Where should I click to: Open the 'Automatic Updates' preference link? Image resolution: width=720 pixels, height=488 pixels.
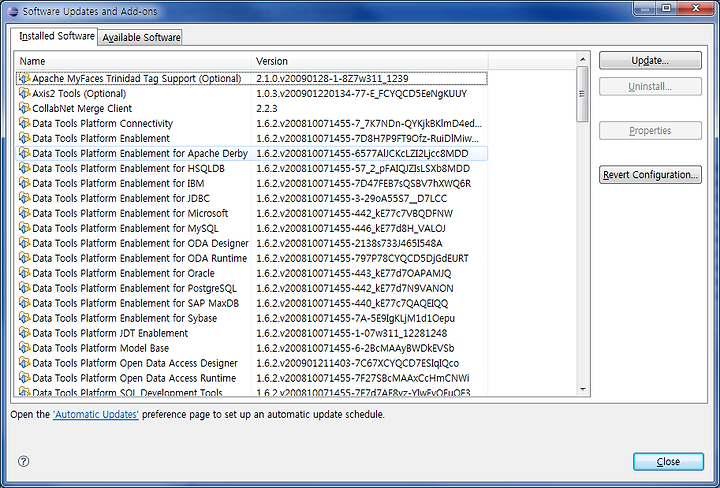tap(96, 414)
